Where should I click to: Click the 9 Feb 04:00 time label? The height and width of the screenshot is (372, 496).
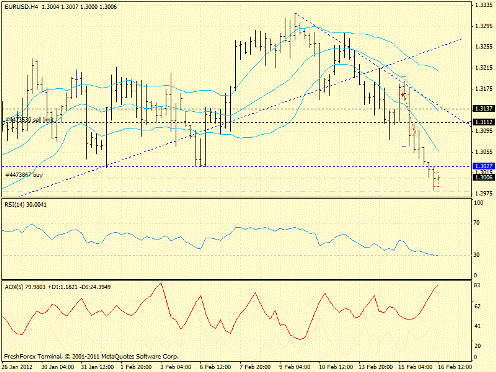click(295, 367)
